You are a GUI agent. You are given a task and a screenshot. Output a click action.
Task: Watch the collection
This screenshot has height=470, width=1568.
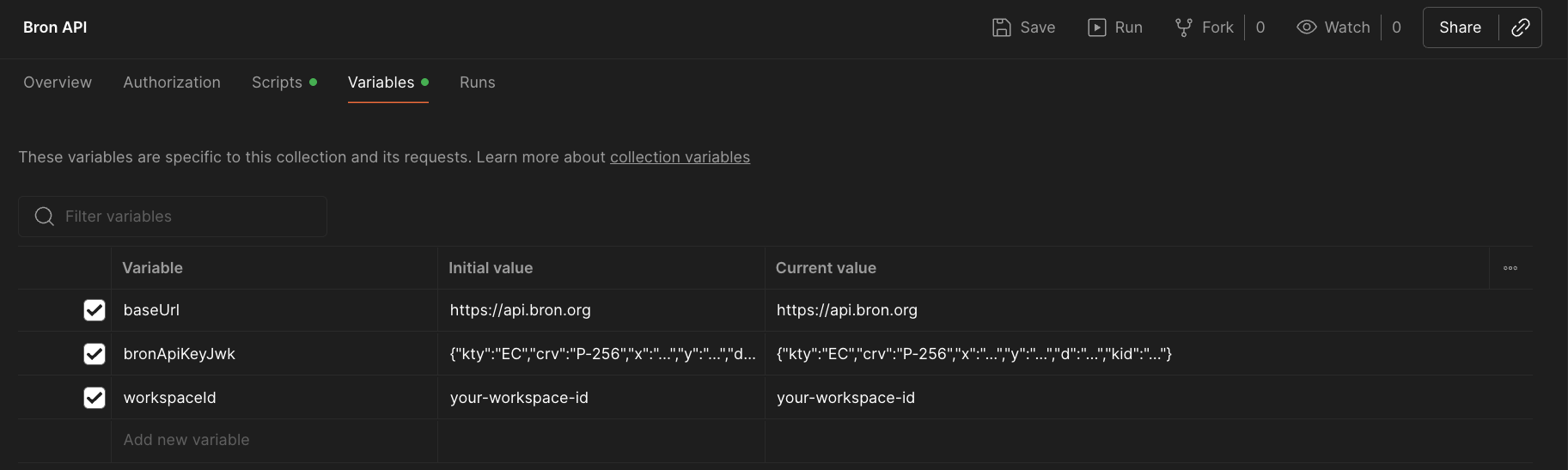(1333, 27)
